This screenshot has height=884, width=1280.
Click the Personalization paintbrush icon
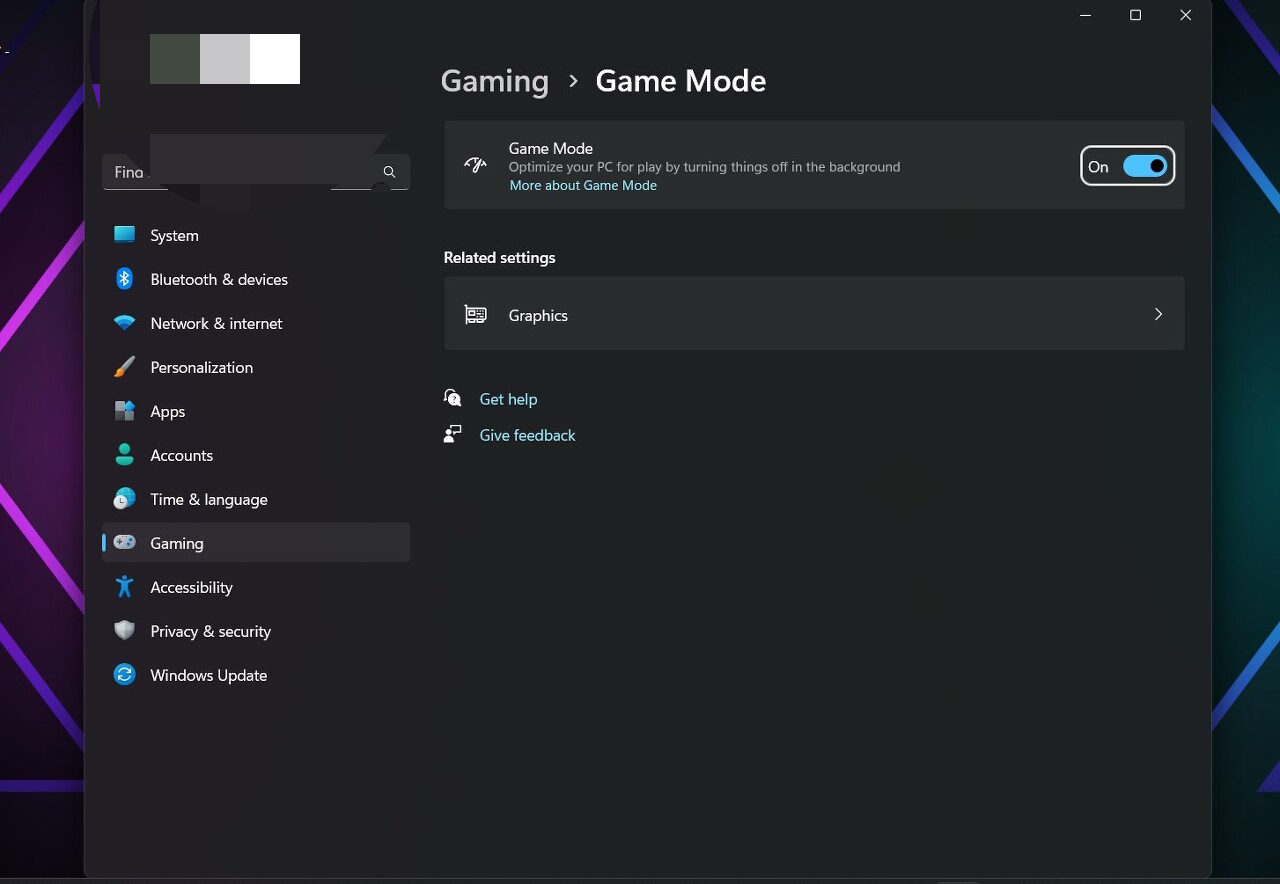coord(124,367)
